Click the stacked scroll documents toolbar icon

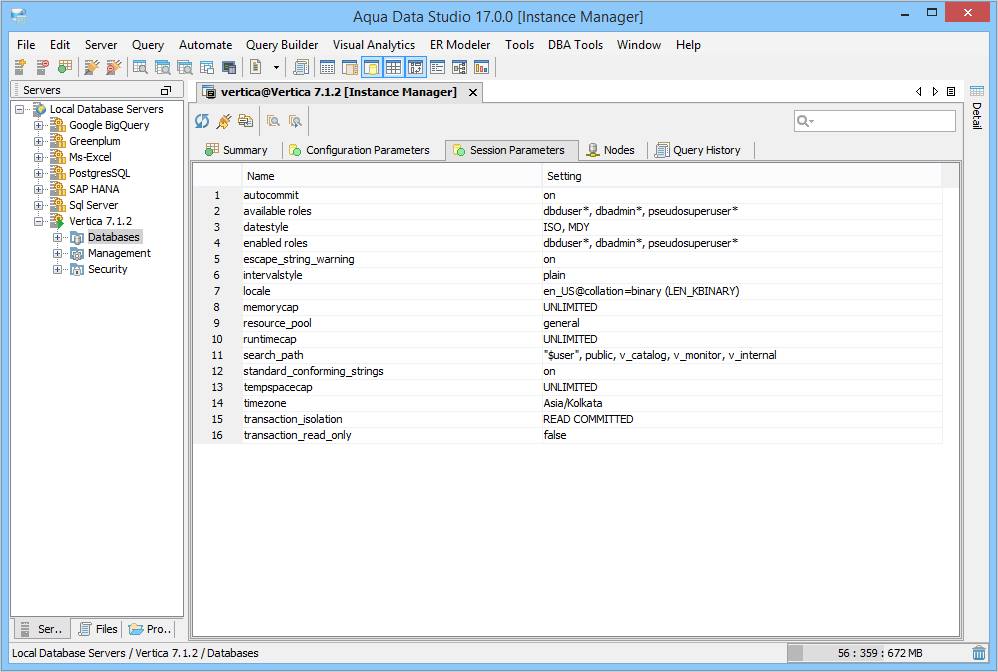click(x=300, y=67)
